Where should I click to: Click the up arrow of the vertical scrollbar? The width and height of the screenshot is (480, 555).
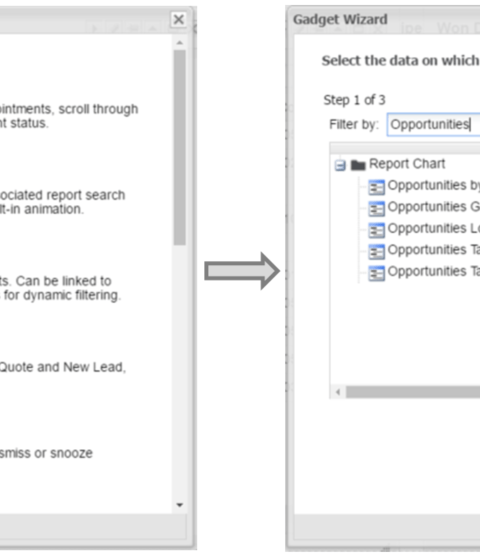click(180, 43)
